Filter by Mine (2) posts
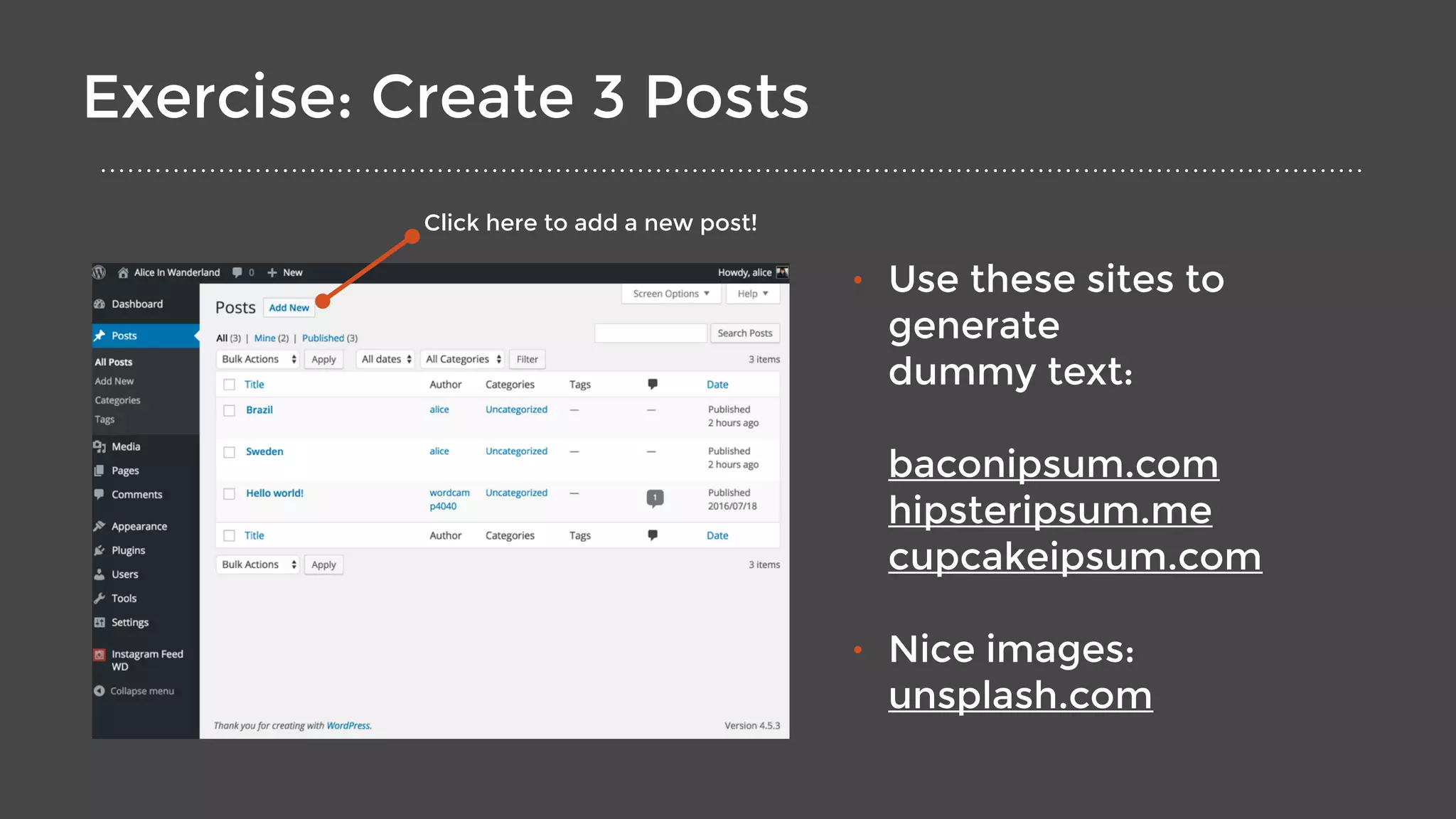Image resolution: width=1456 pixels, height=819 pixels. pos(272,338)
